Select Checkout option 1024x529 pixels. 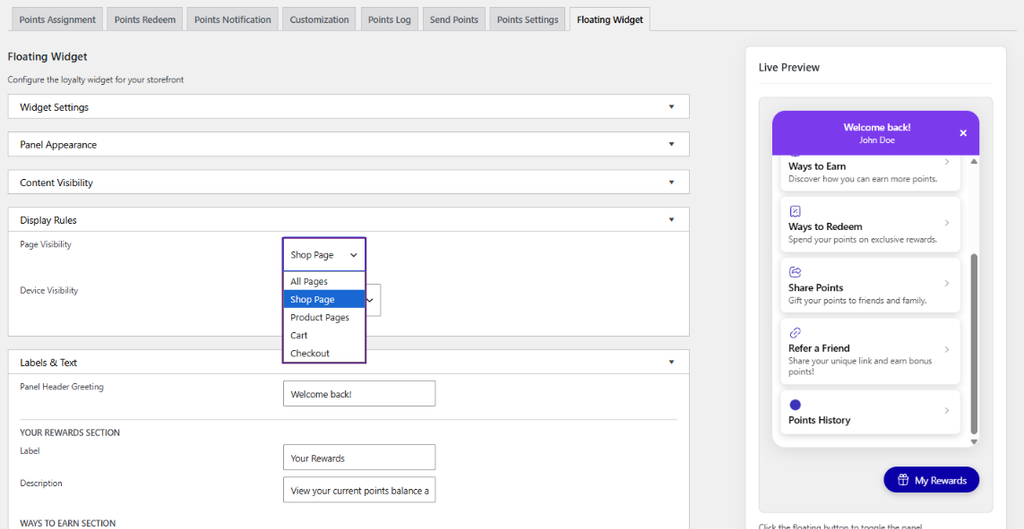[324, 353]
